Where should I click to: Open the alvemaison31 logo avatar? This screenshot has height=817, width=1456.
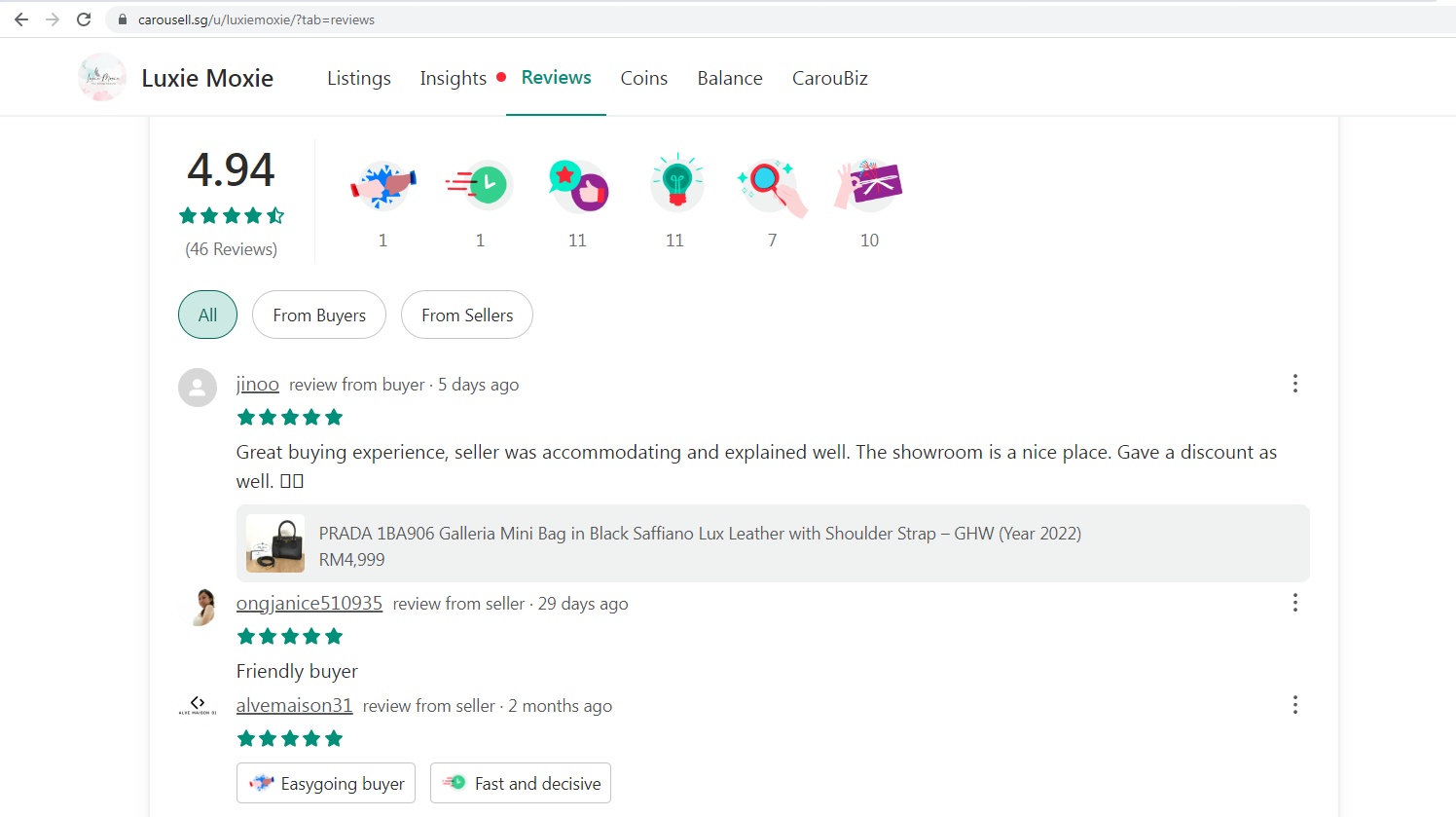198,705
